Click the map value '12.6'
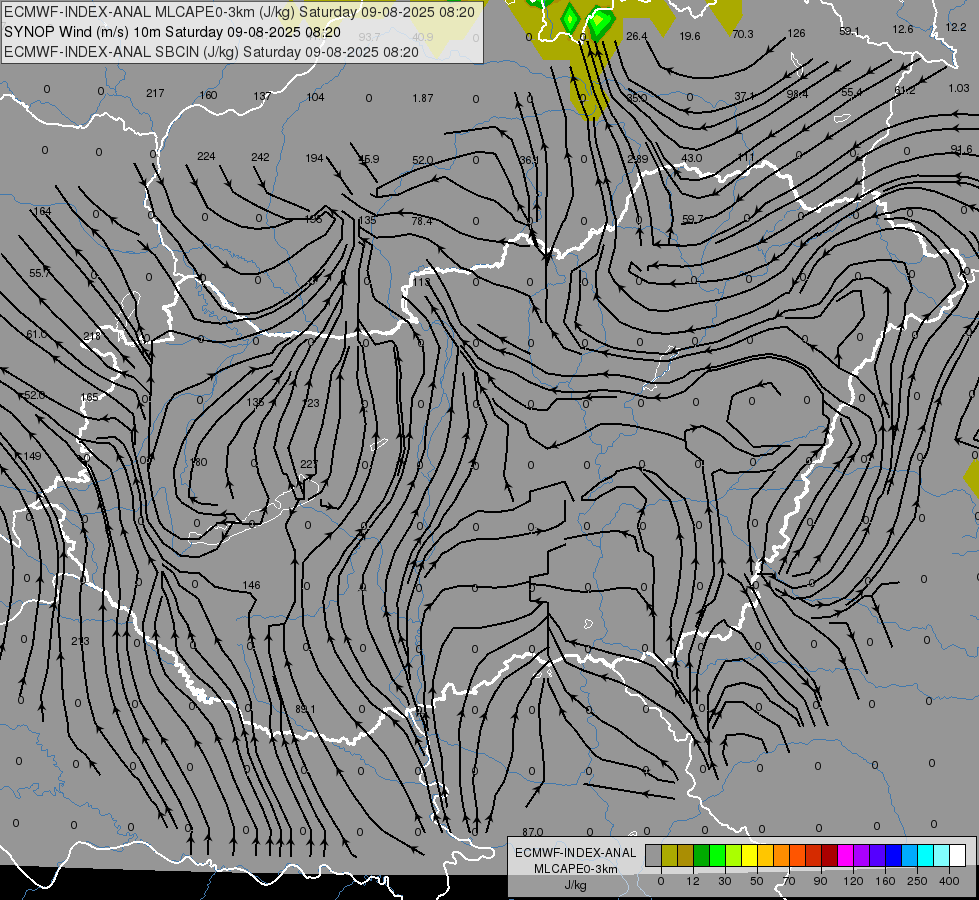Screen dimensions: 979x900 (902, 29)
